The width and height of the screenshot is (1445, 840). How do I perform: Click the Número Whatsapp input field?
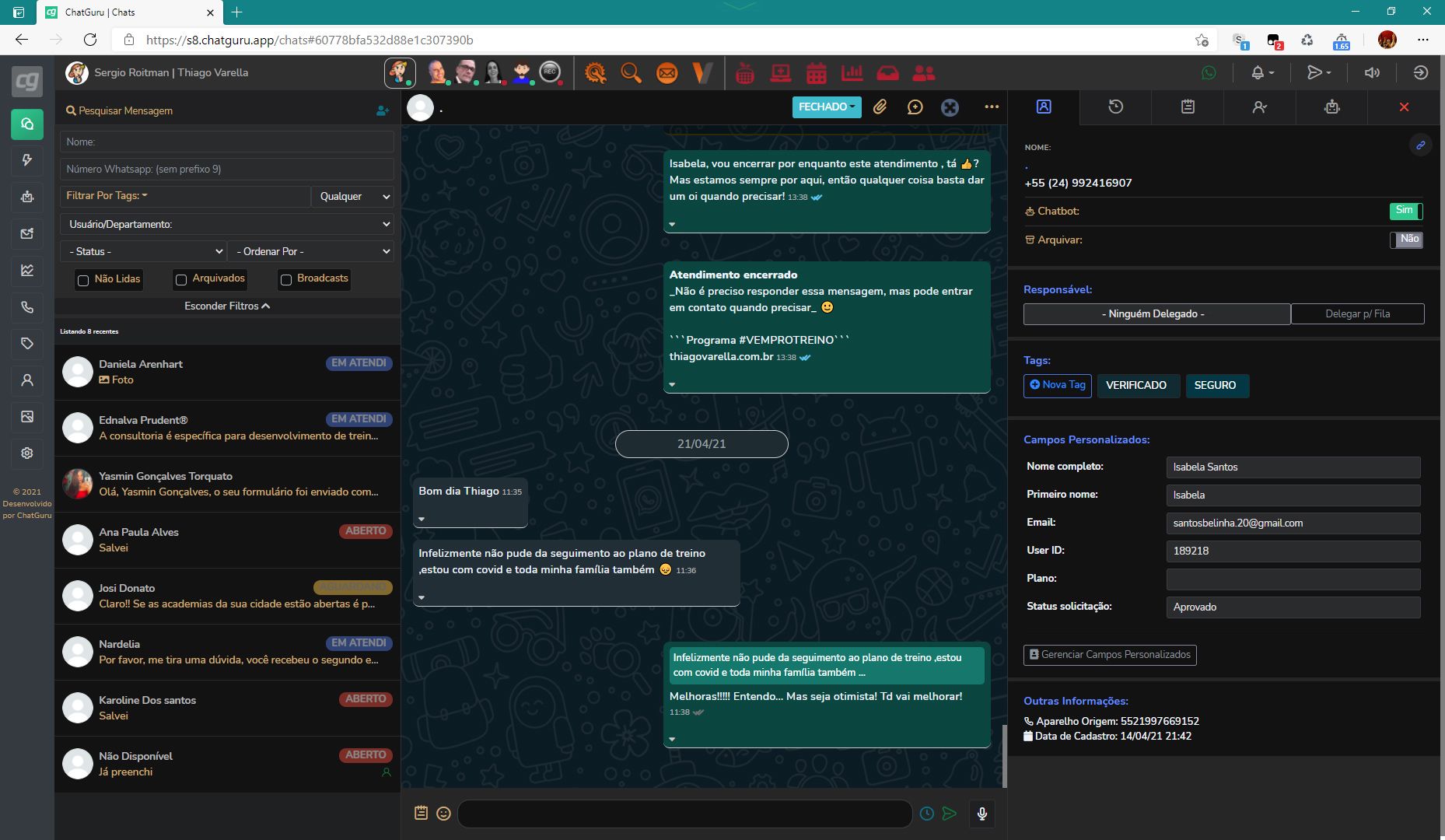pos(227,169)
